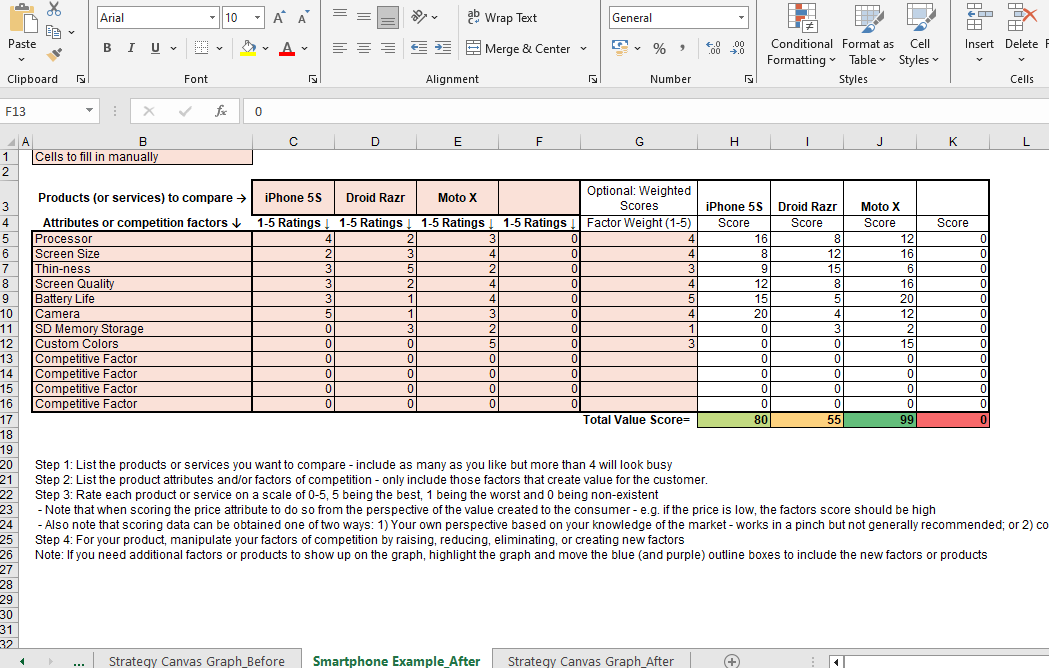Open the font size dropdown

(257, 18)
